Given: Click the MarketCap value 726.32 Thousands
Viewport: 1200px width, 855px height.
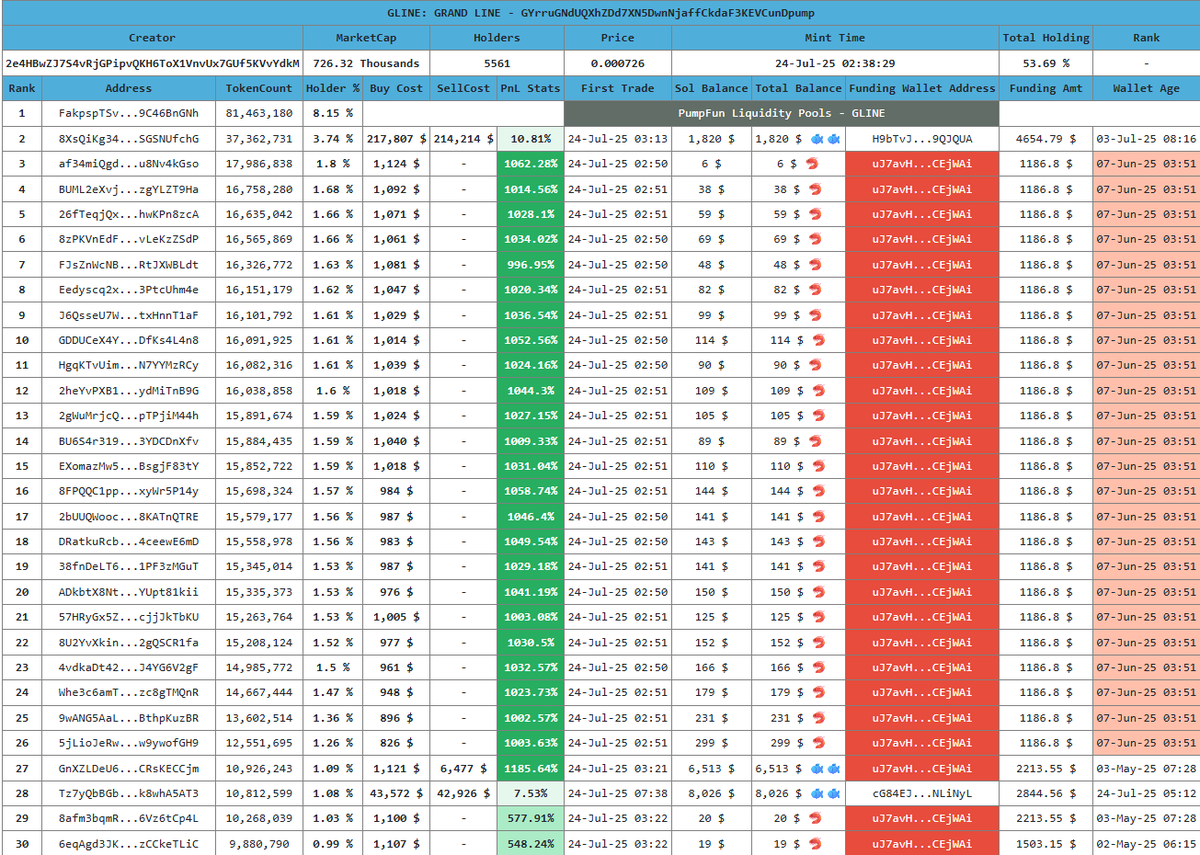Looking at the screenshot, I should pos(366,63).
